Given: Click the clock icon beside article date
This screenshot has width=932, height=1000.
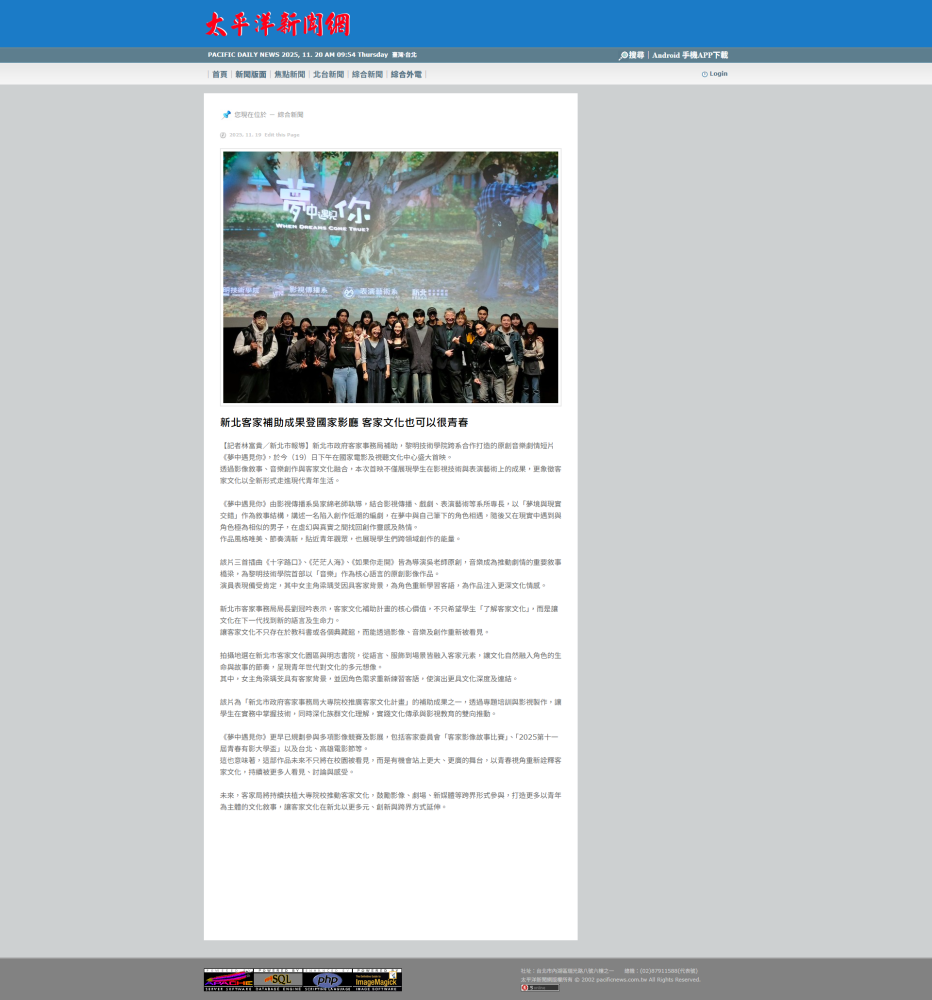Looking at the screenshot, I should point(223,135).
